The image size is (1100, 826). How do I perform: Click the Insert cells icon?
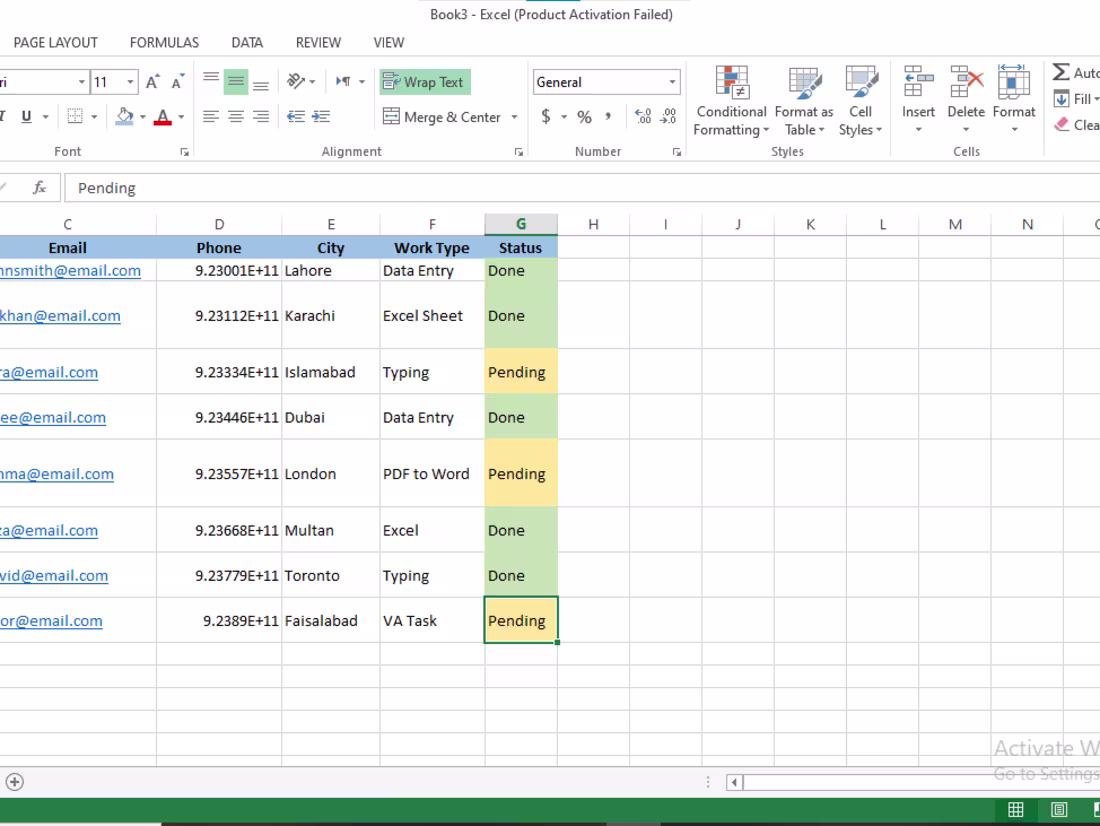pos(918,82)
